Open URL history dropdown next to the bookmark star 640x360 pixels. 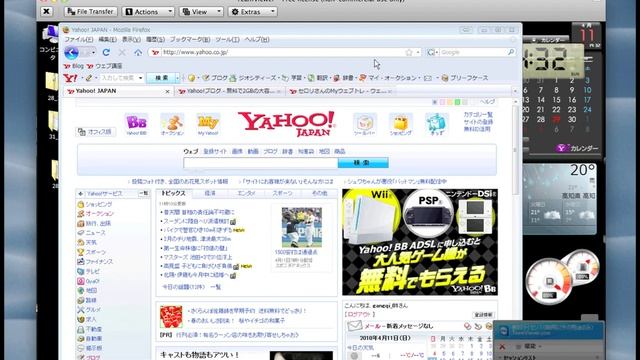pyautogui.click(x=418, y=53)
